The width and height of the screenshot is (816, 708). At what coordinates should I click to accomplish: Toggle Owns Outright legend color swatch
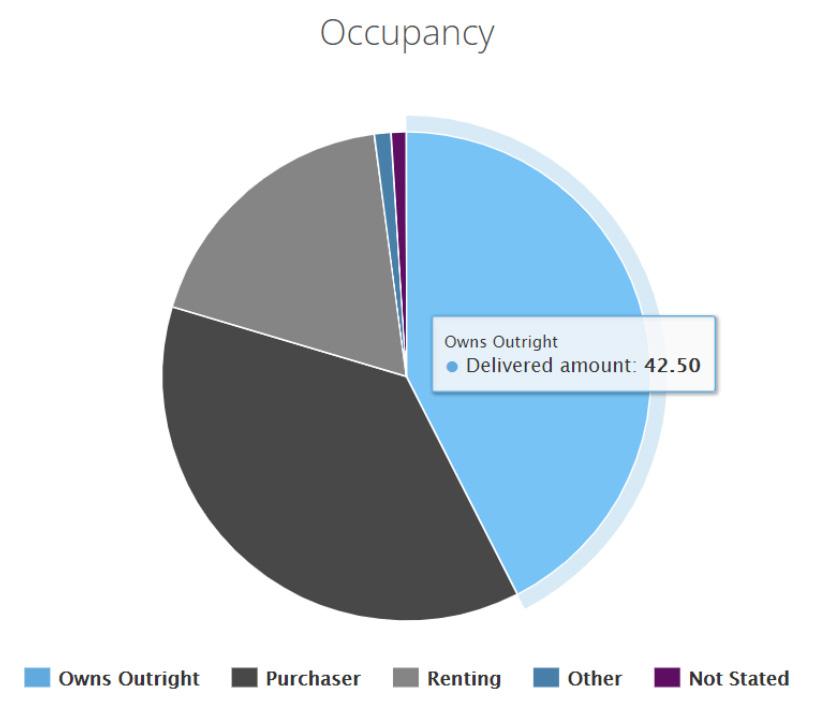click(37, 678)
